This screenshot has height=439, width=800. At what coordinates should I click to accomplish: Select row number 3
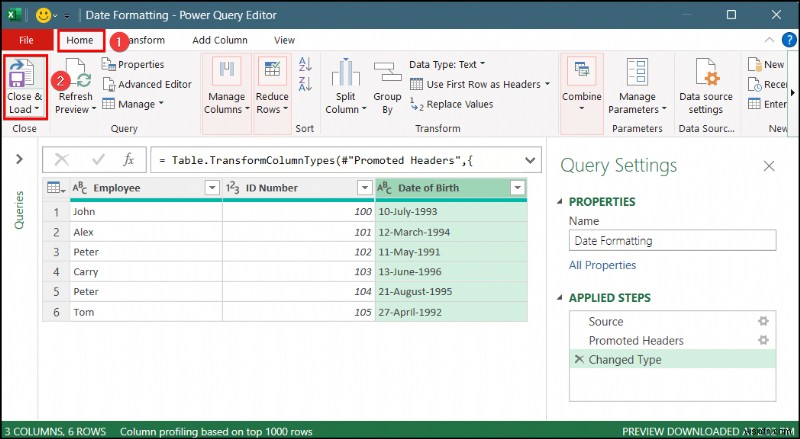coord(56,252)
